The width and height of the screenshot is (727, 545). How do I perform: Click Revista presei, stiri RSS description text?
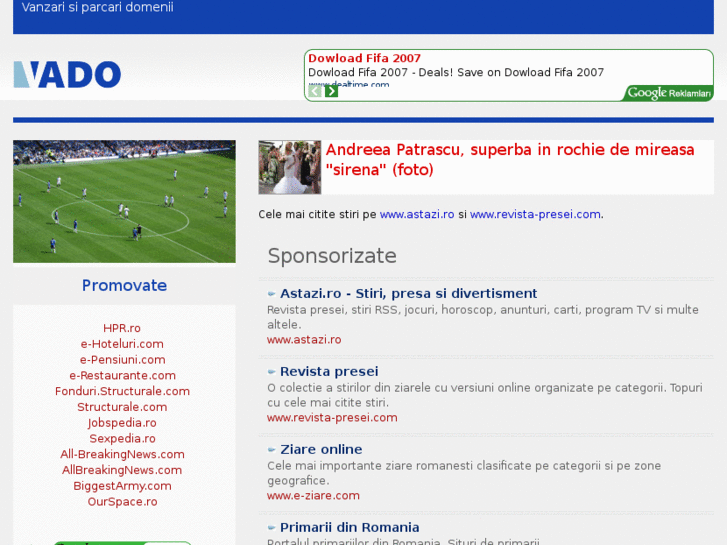click(x=483, y=317)
